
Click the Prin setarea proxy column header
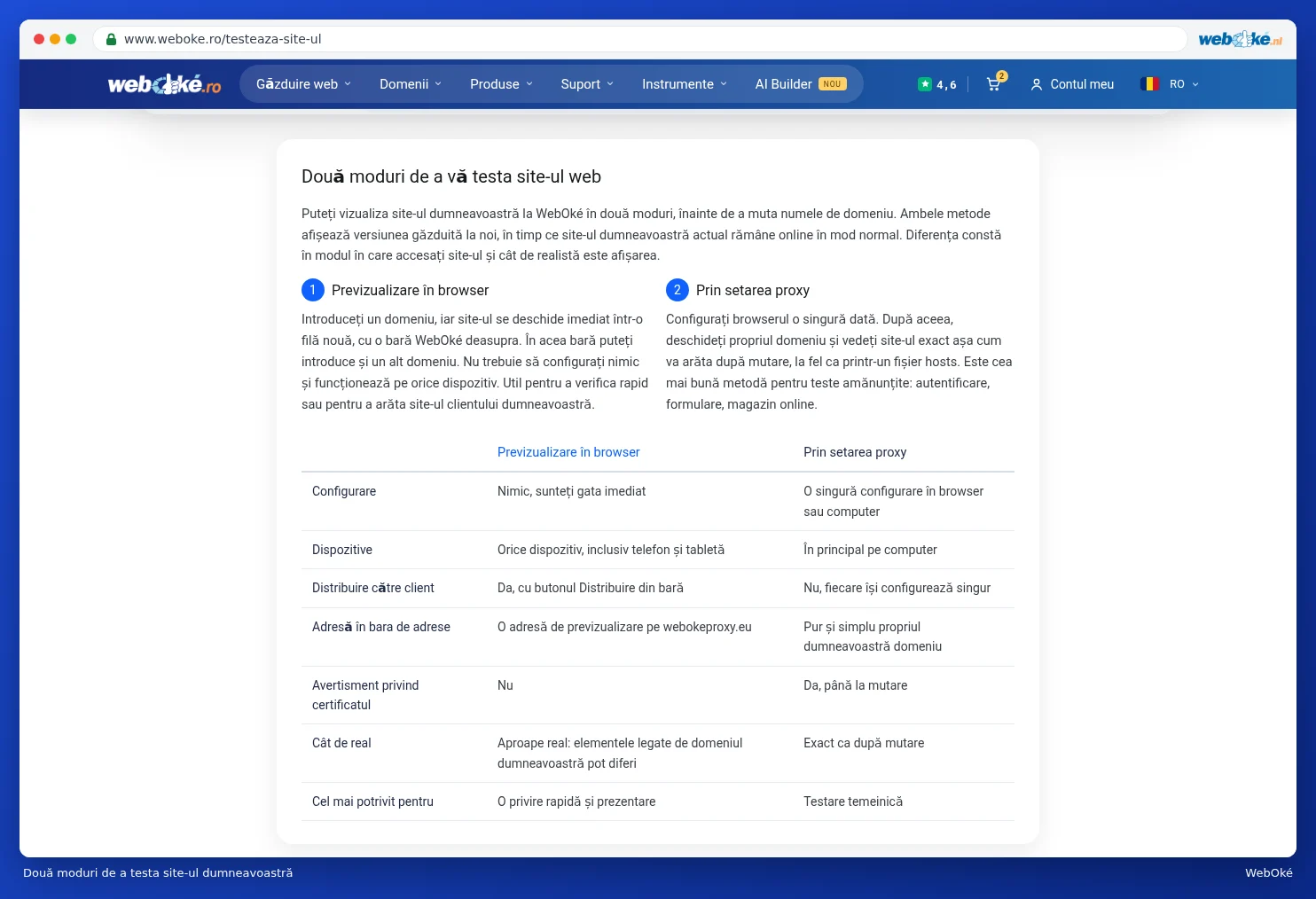pyautogui.click(x=855, y=452)
